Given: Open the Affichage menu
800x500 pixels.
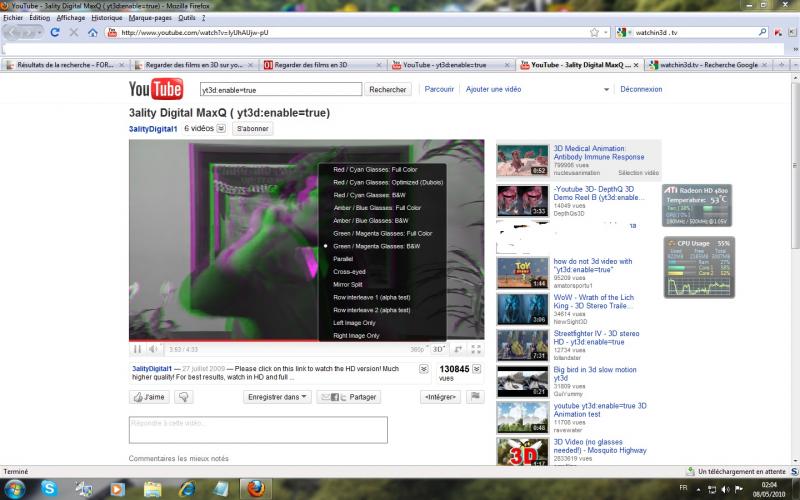Looking at the screenshot, I should [71, 18].
